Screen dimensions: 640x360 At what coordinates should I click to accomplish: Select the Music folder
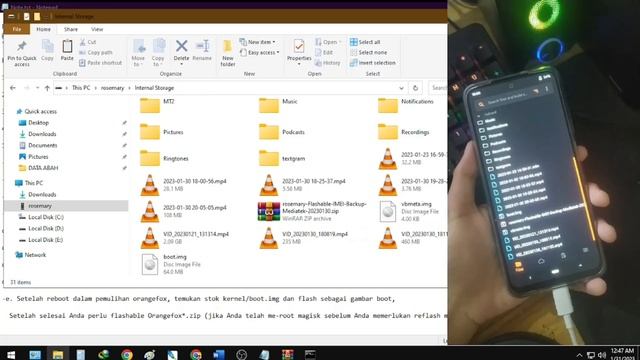tap(278, 105)
